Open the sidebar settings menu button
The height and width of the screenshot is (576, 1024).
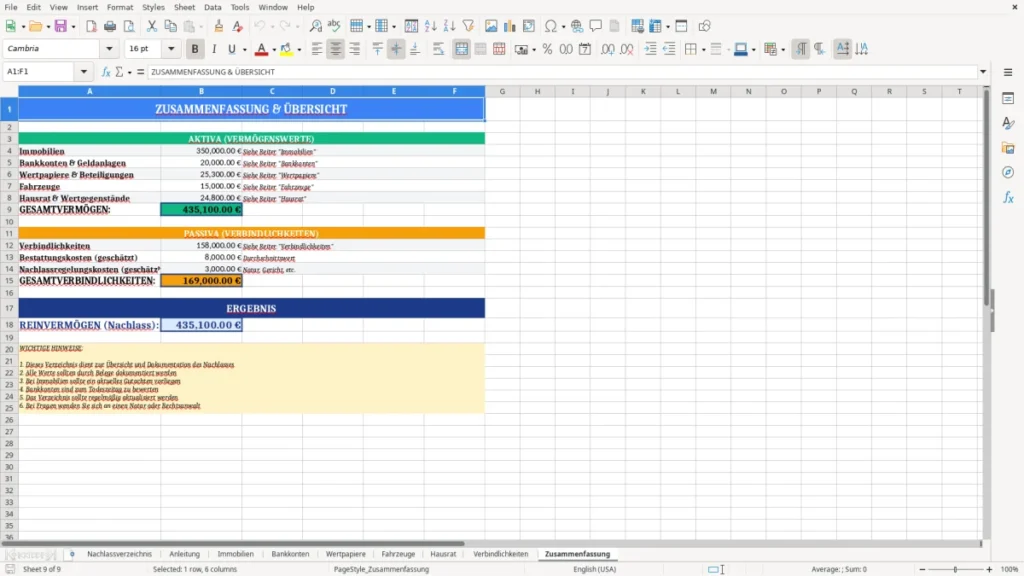point(1008,72)
